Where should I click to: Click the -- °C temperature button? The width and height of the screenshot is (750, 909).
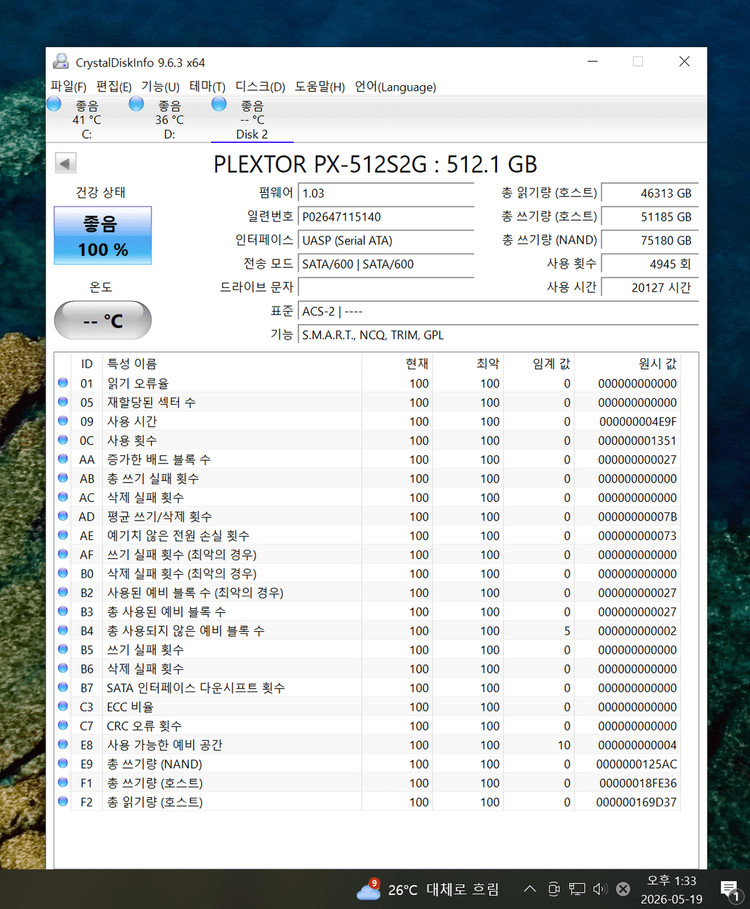[103, 320]
